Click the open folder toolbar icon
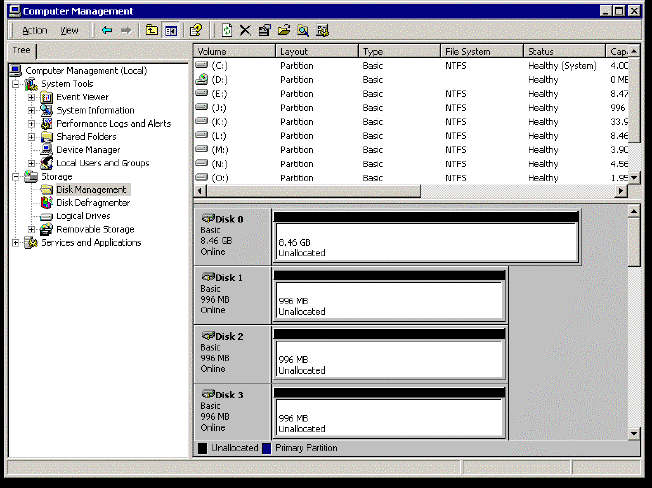 point(283,30)
